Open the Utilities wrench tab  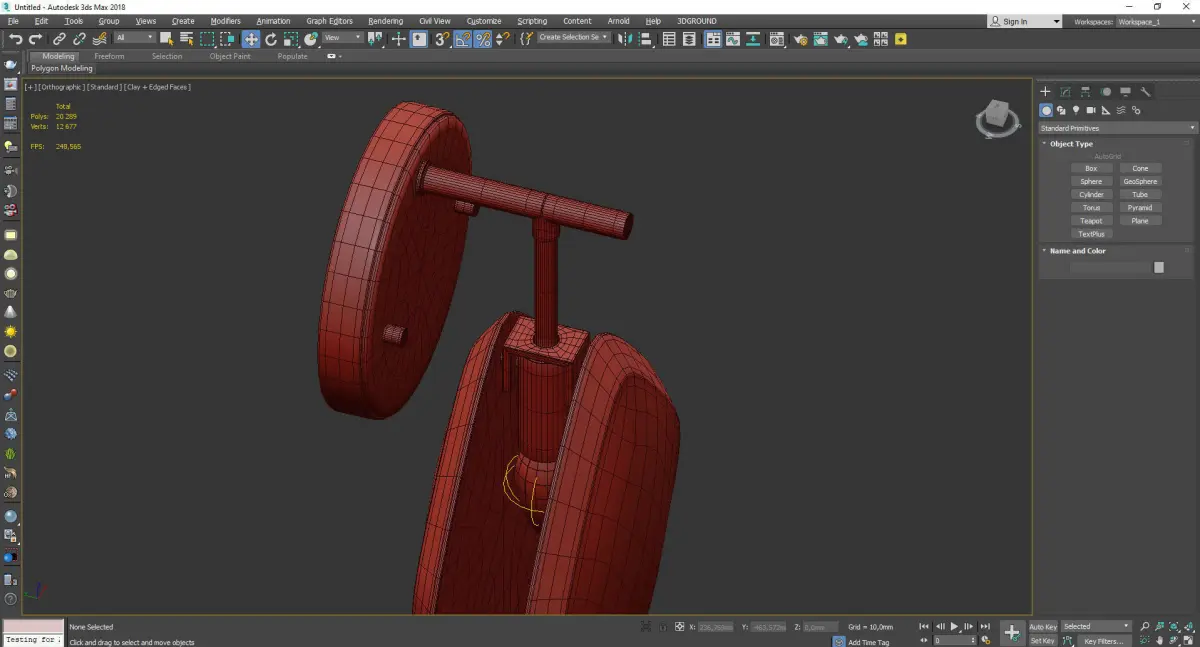click(1146, 92)
